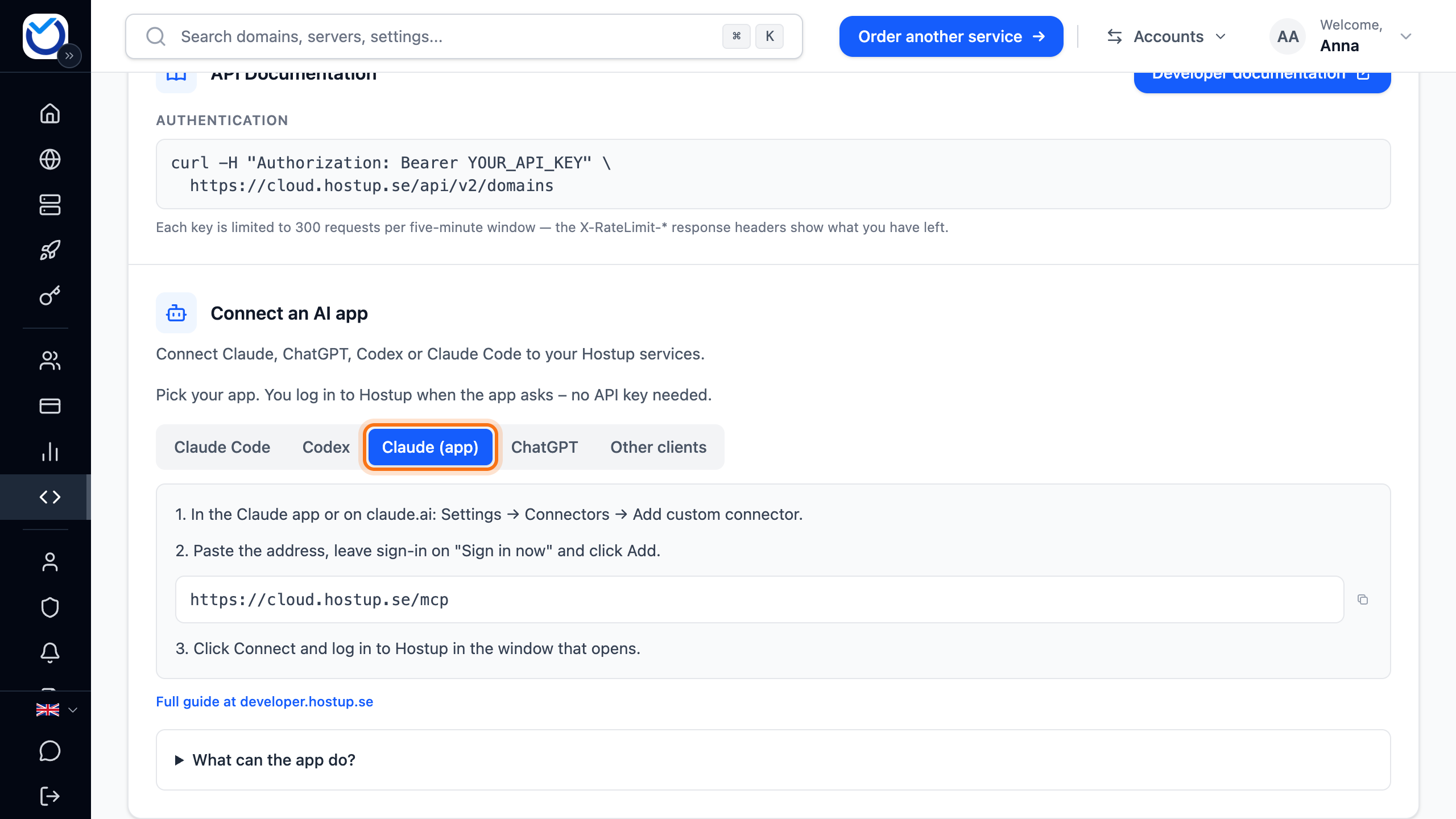Switch to the Claude Code tab
Viewport: 1456px width, 819px height.
coord(222,447)
